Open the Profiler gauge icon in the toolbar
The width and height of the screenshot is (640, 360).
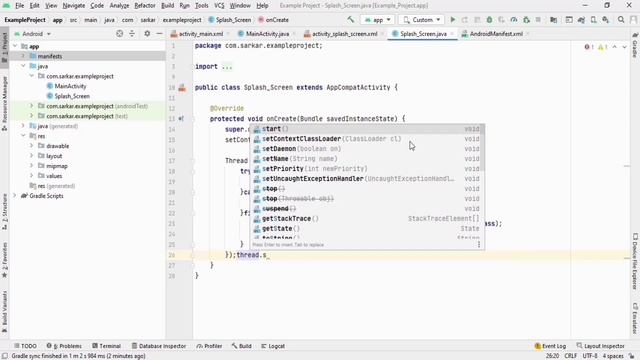click(x=514, y=20)
